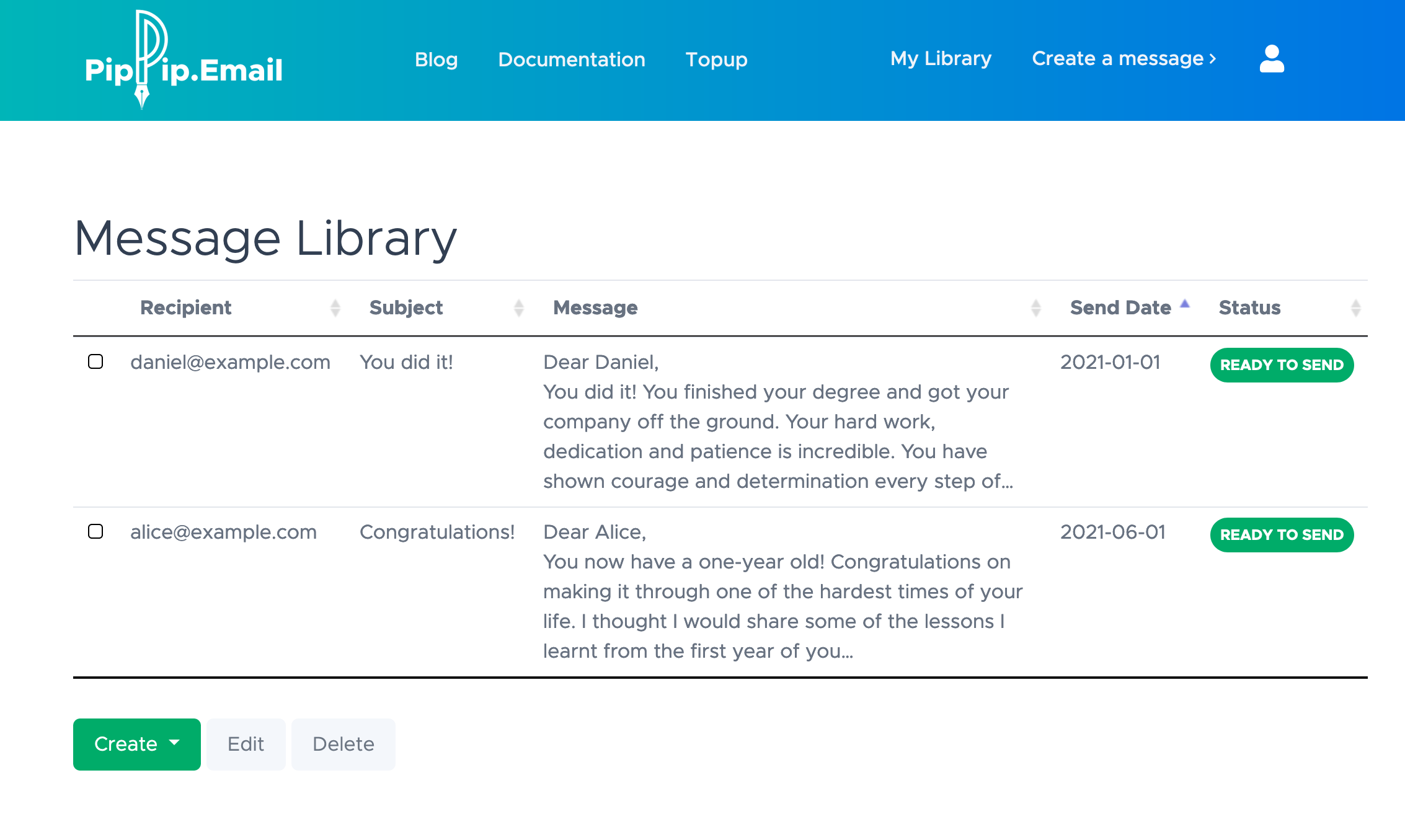Navigate to Topup page
The width and height of the screenshot is (1405, 840).
[x=716, y=60]
